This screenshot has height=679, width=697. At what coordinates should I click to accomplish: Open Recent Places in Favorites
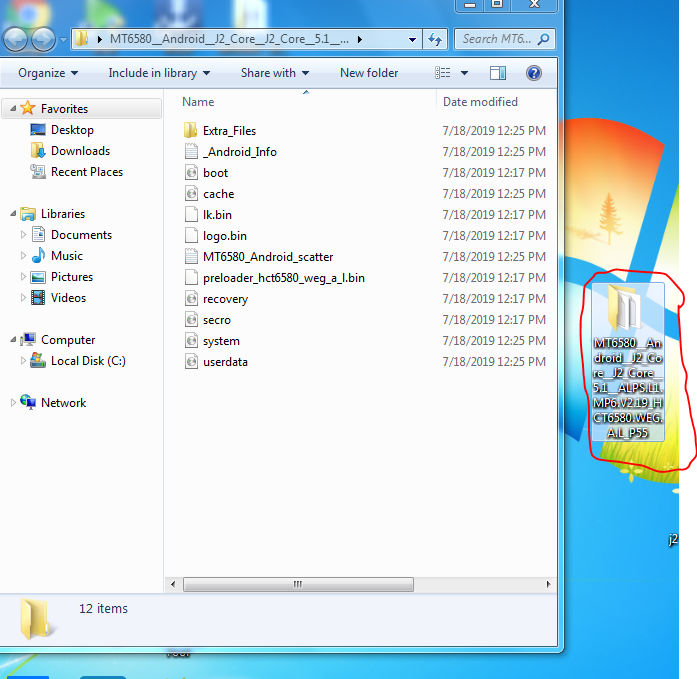point(87,172)
